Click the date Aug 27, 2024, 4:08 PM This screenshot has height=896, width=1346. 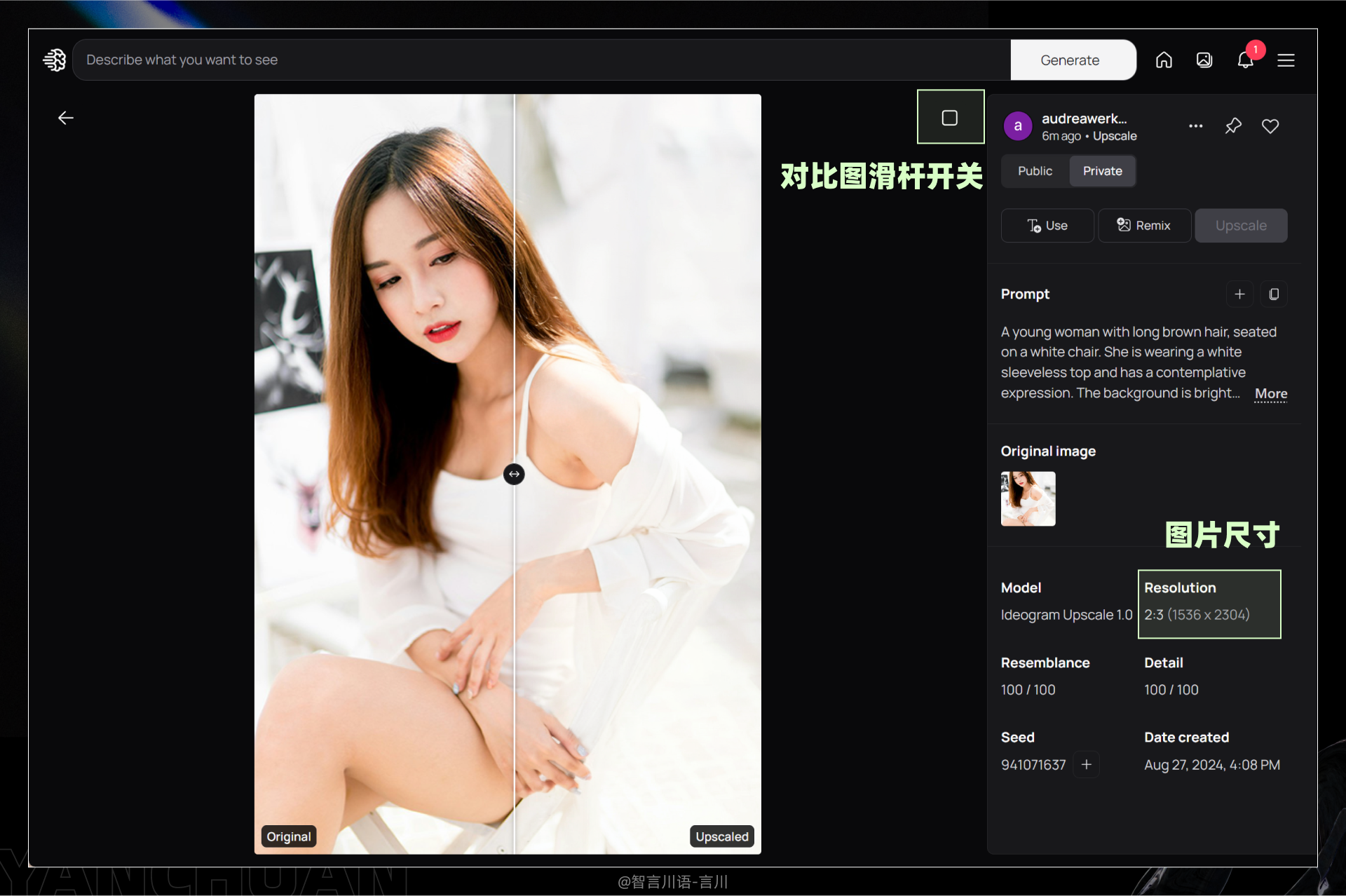tap(1211, 765)
